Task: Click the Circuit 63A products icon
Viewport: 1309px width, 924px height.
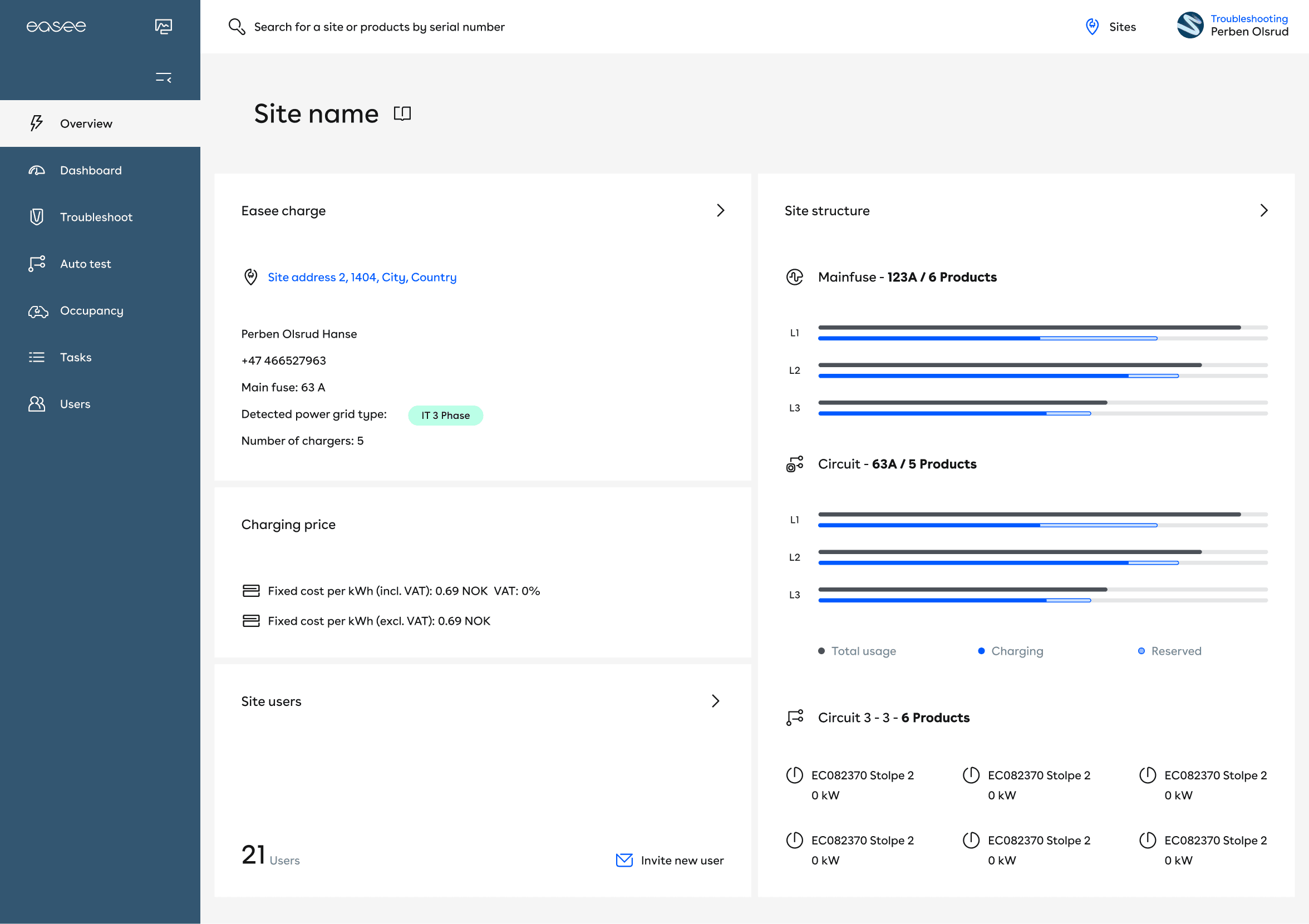Action: [x=794, y=464]
